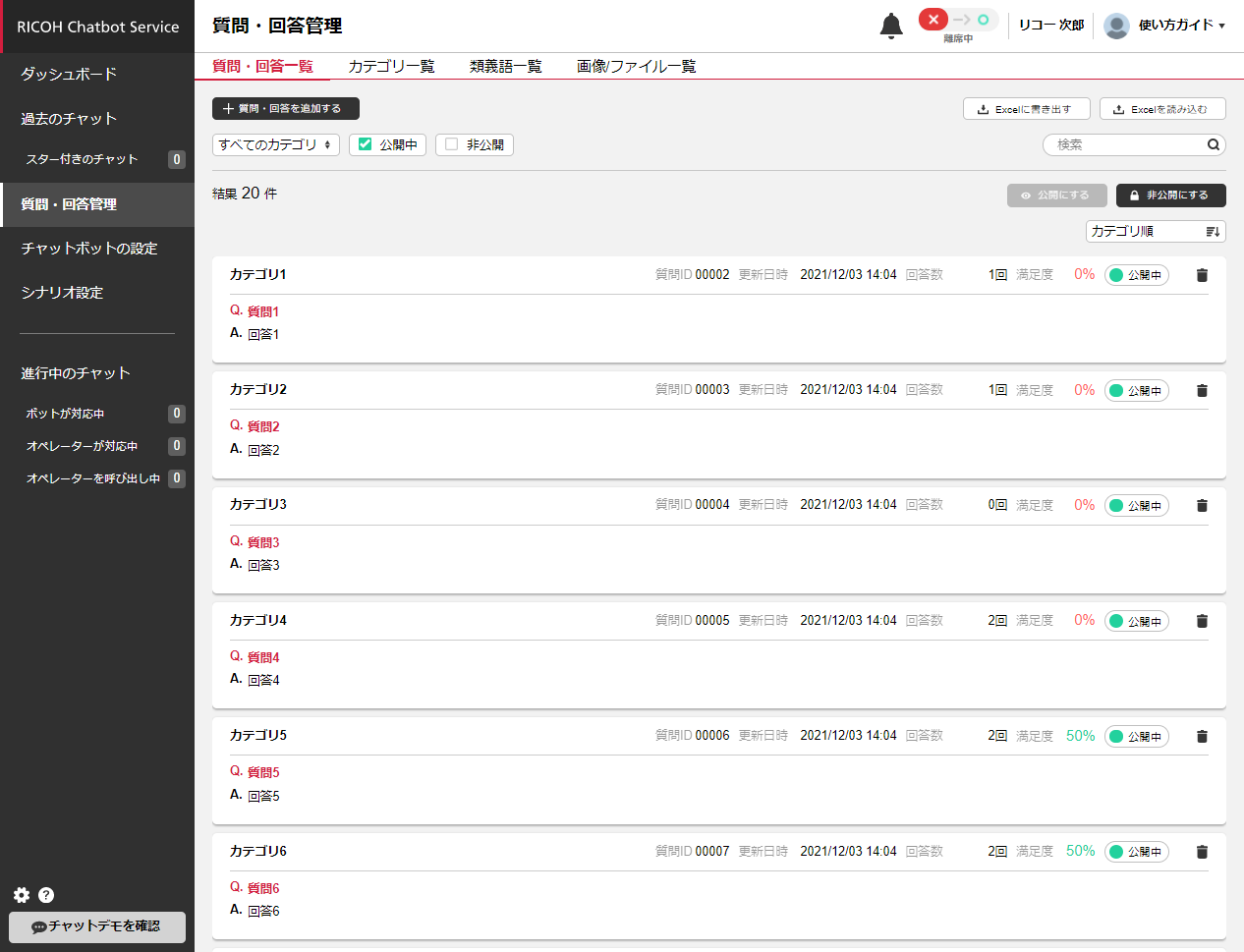Check the 非公開 filter checkbox

[x=452, y=144]
